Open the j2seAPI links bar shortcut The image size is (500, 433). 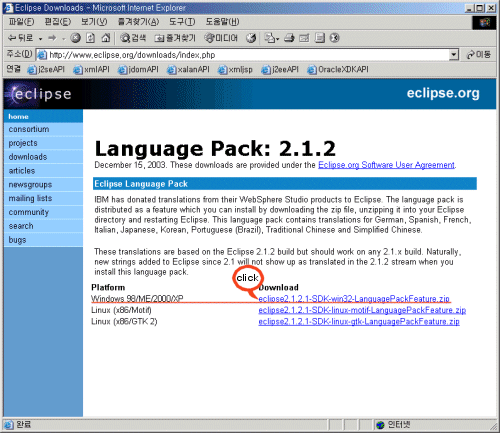[x=46, y=69]
